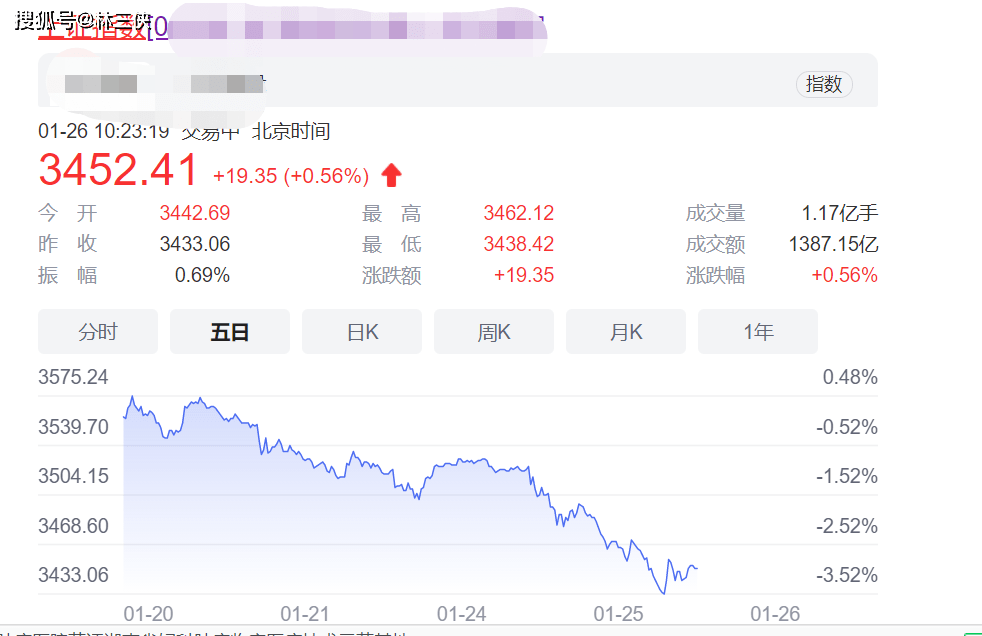Click the 最高 value 3462.12
The height and width of the screenshot is (636, 982).
[518, 213]
